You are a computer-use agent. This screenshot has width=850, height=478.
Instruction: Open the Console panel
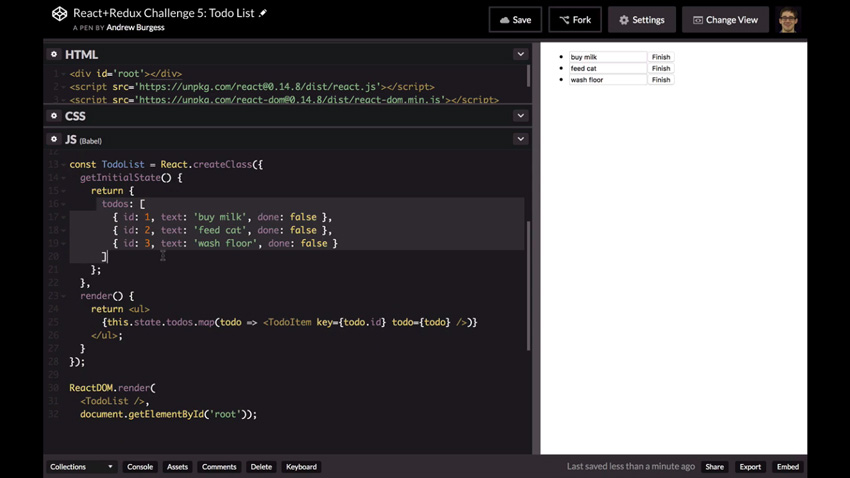pyautogui.click(x=140, y=467)
